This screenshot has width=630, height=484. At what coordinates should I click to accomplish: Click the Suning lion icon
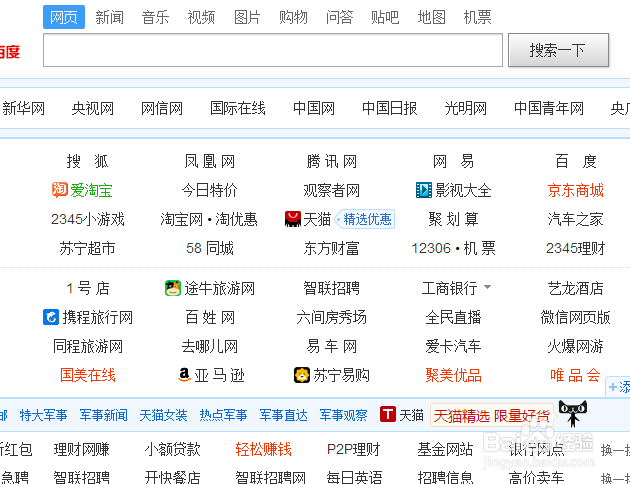(x=302, y=375)
